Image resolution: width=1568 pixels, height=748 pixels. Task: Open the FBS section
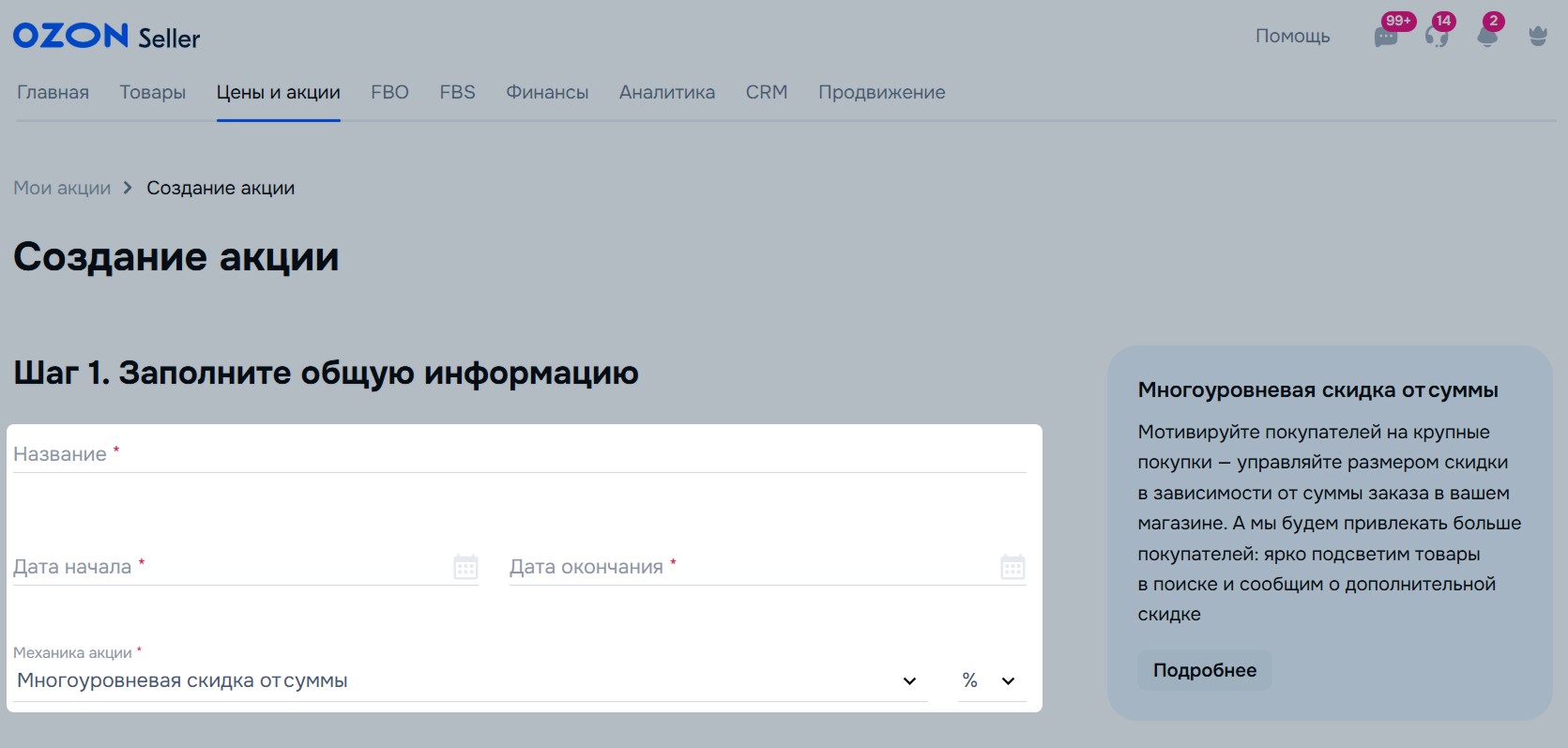457,93
